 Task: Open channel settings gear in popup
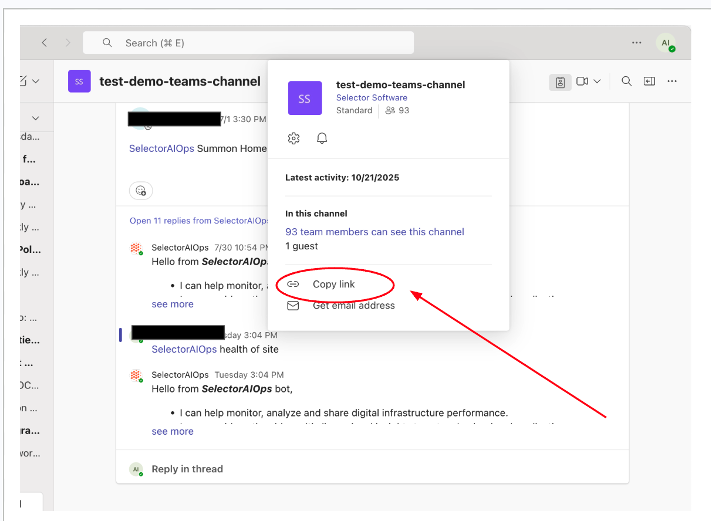[x=294, y=138]
